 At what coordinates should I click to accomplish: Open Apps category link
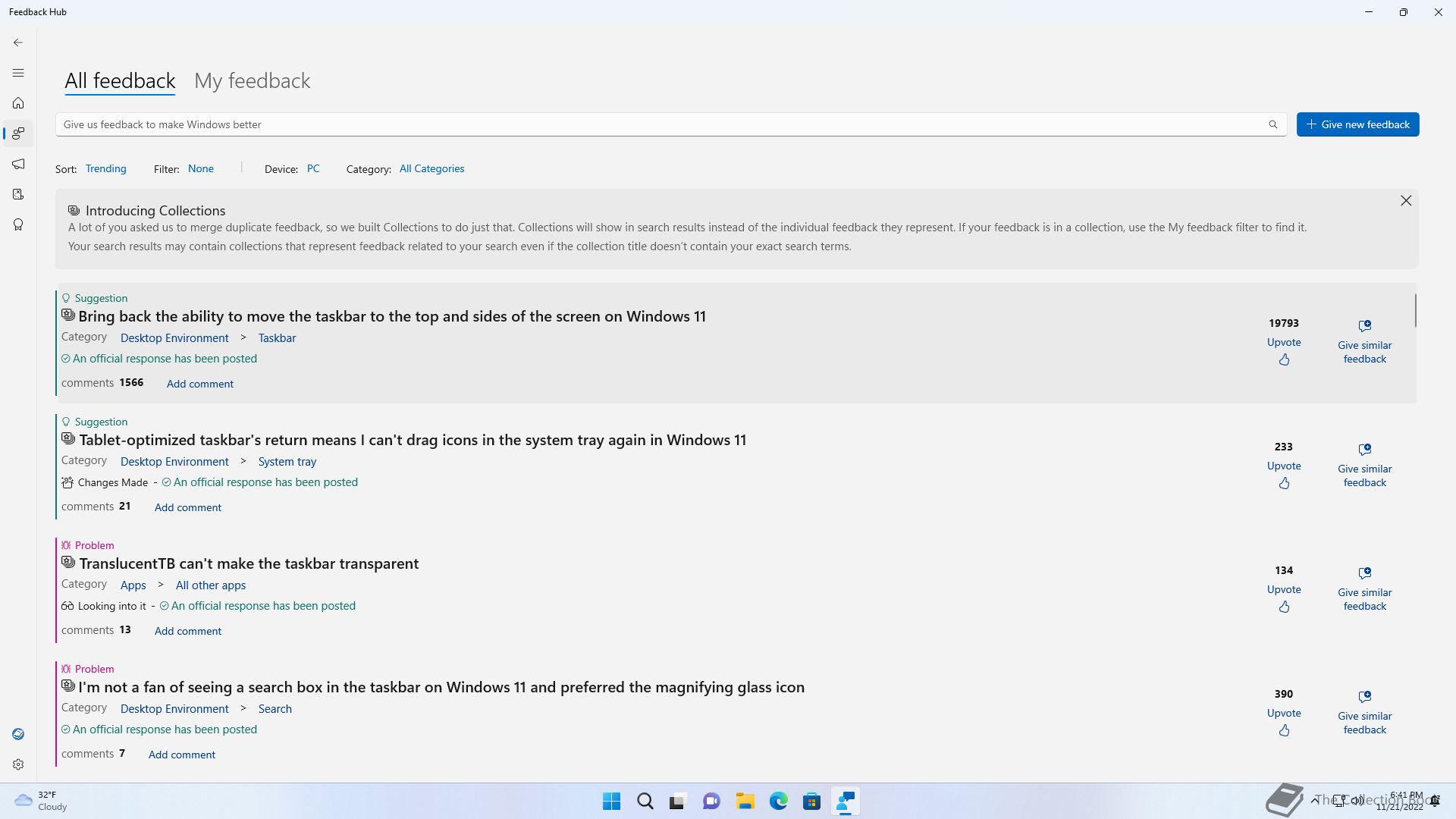[x=133, y=585]
